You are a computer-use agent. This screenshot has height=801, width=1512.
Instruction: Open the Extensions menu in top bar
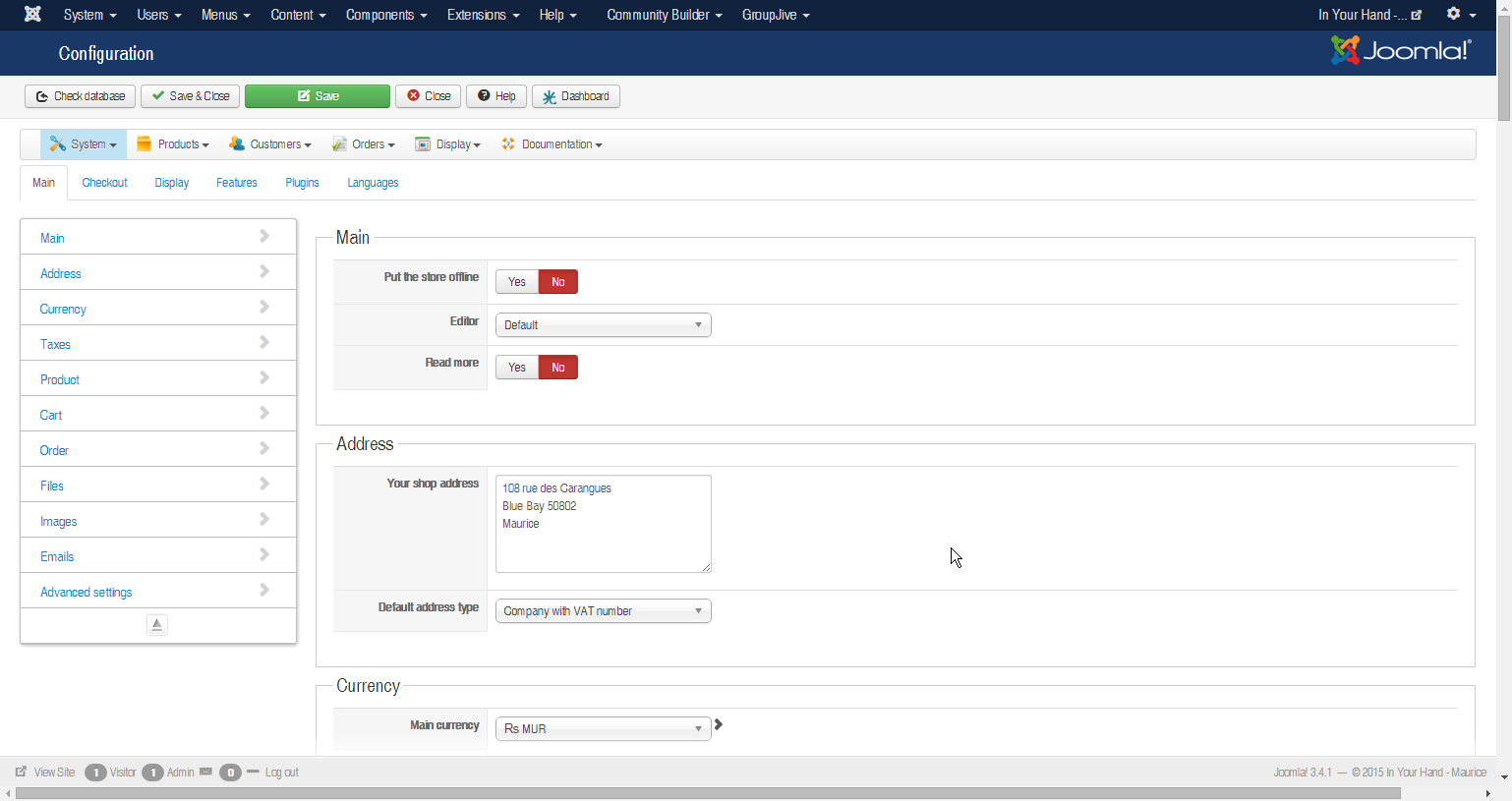(484, 15)
